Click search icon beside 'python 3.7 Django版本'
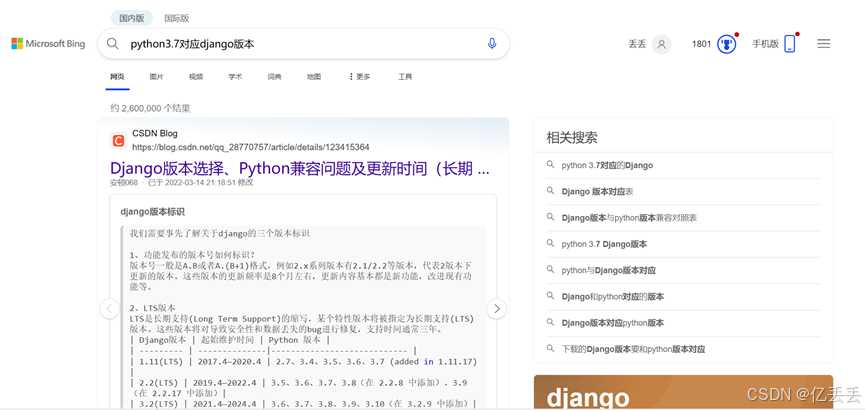 coord(550,243)
